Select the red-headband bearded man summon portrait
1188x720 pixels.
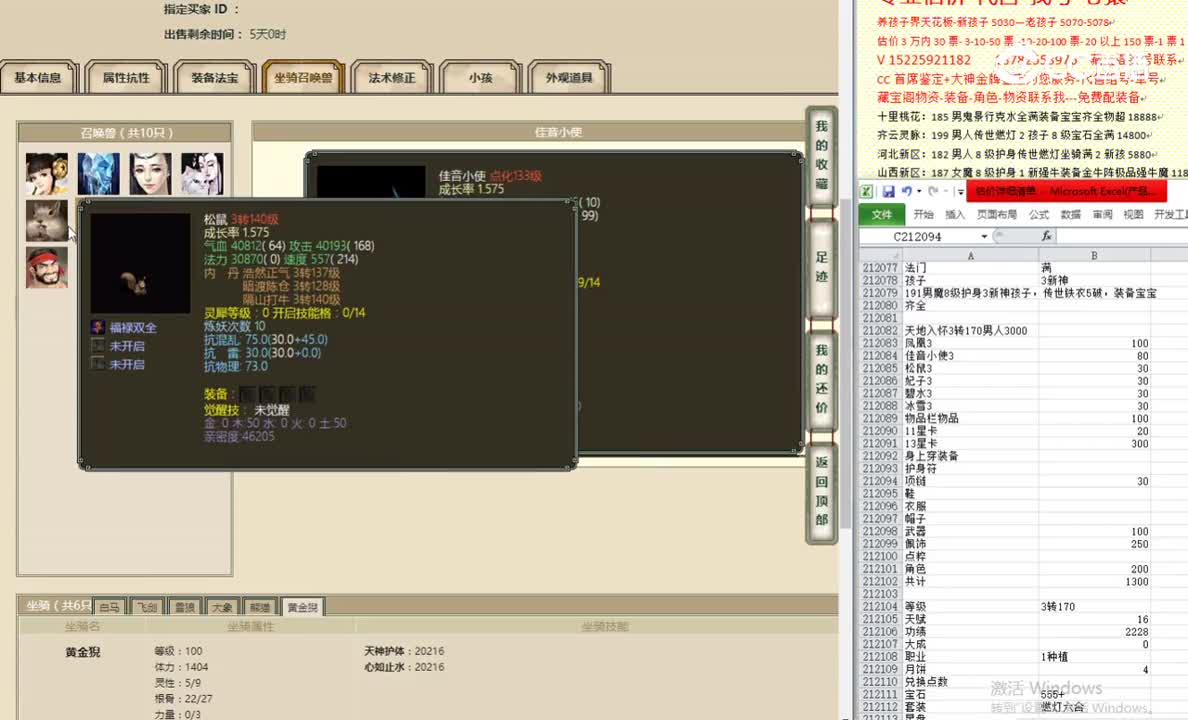click(47, 268)
